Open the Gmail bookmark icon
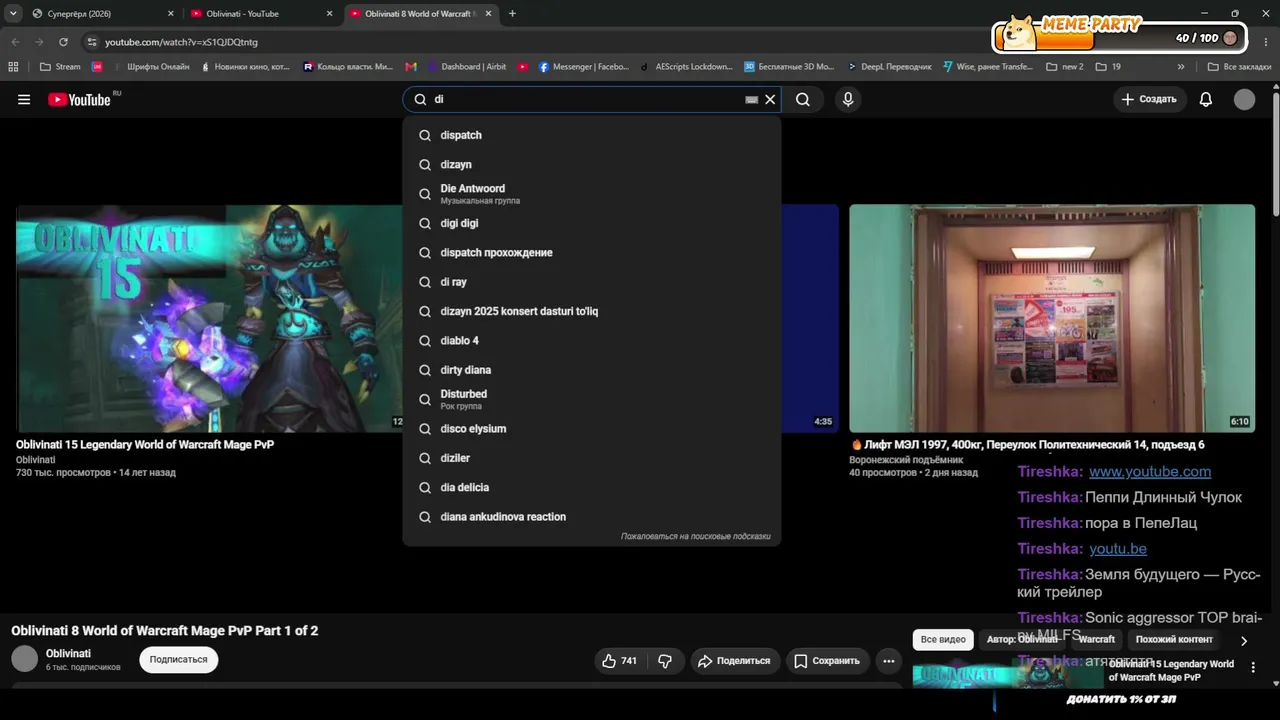Screen dimensions: 1280x720 point(411,67)
